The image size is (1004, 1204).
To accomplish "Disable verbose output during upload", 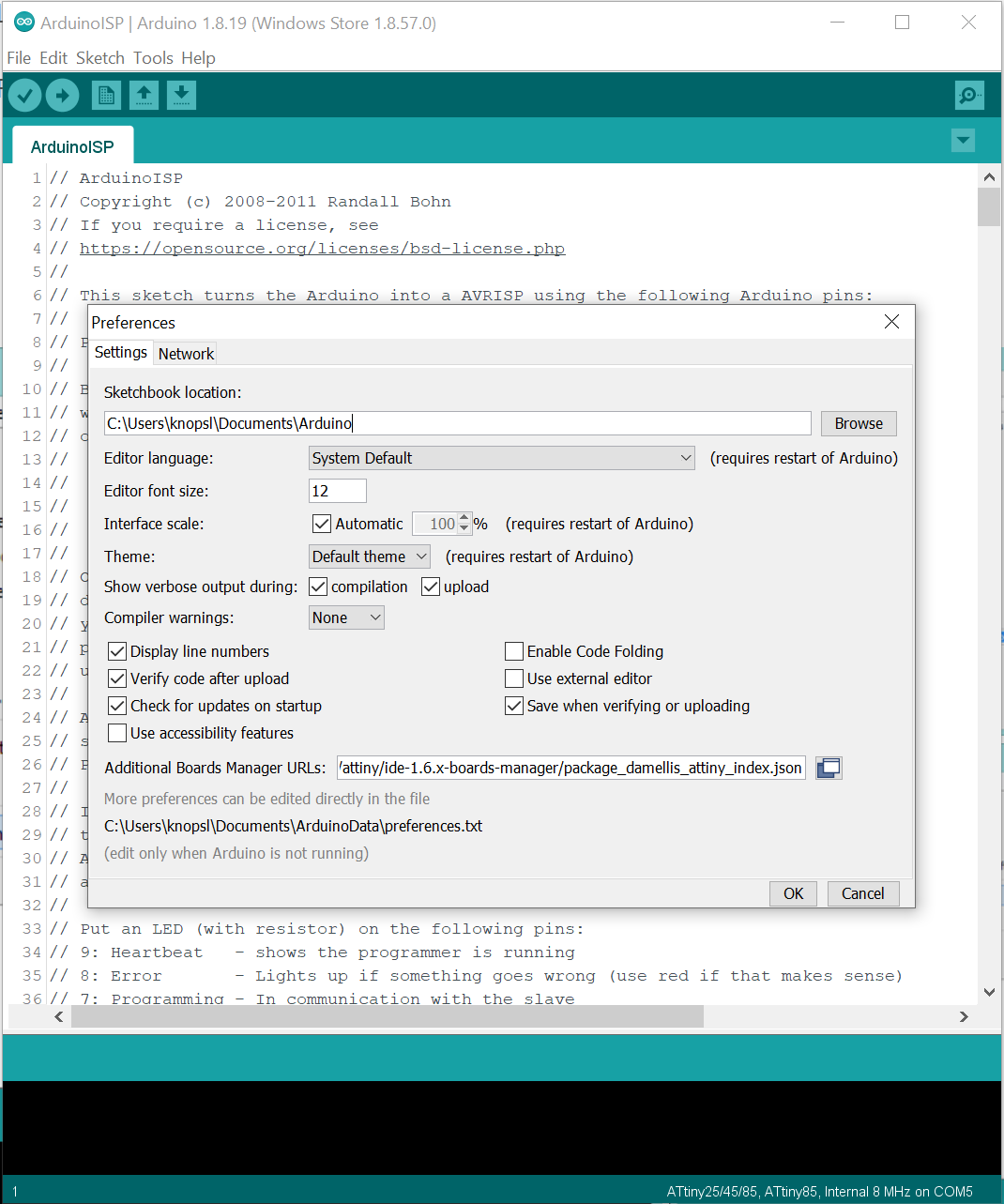I will pyautogui.click(x=431, y=587).
